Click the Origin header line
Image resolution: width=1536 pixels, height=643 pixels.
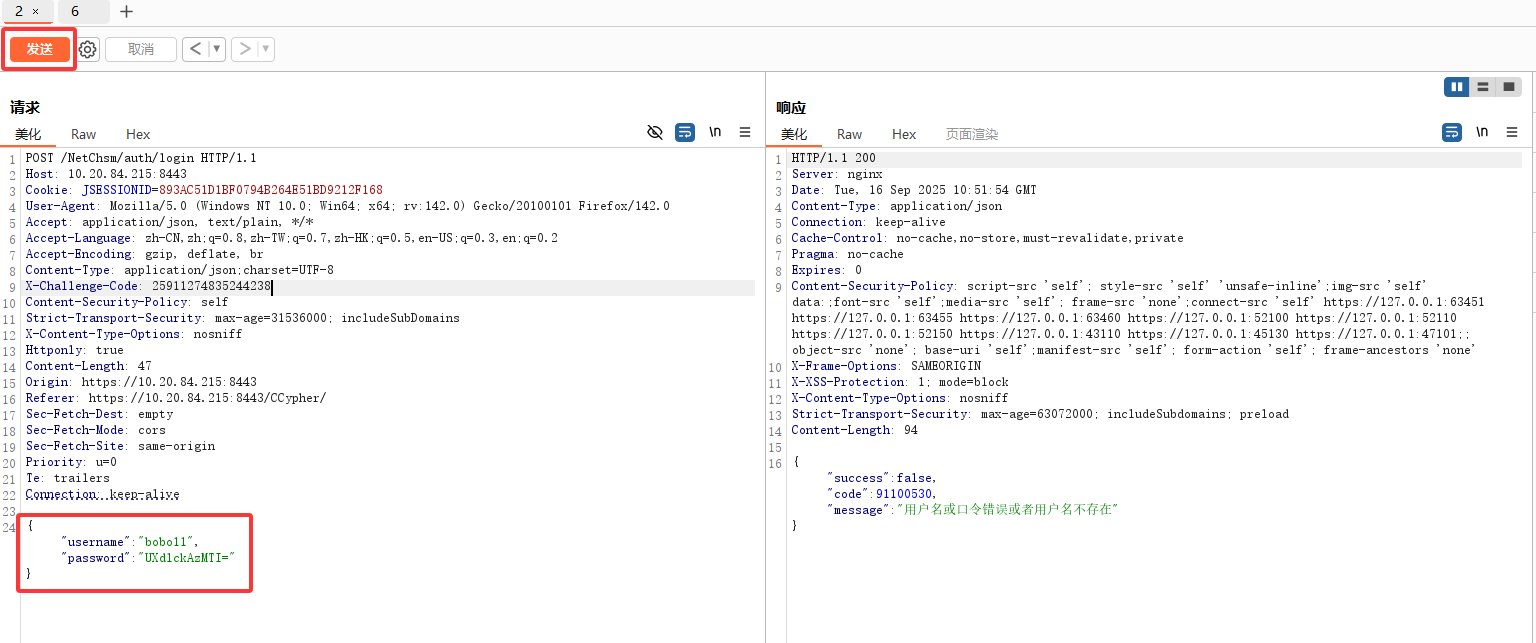141,382
